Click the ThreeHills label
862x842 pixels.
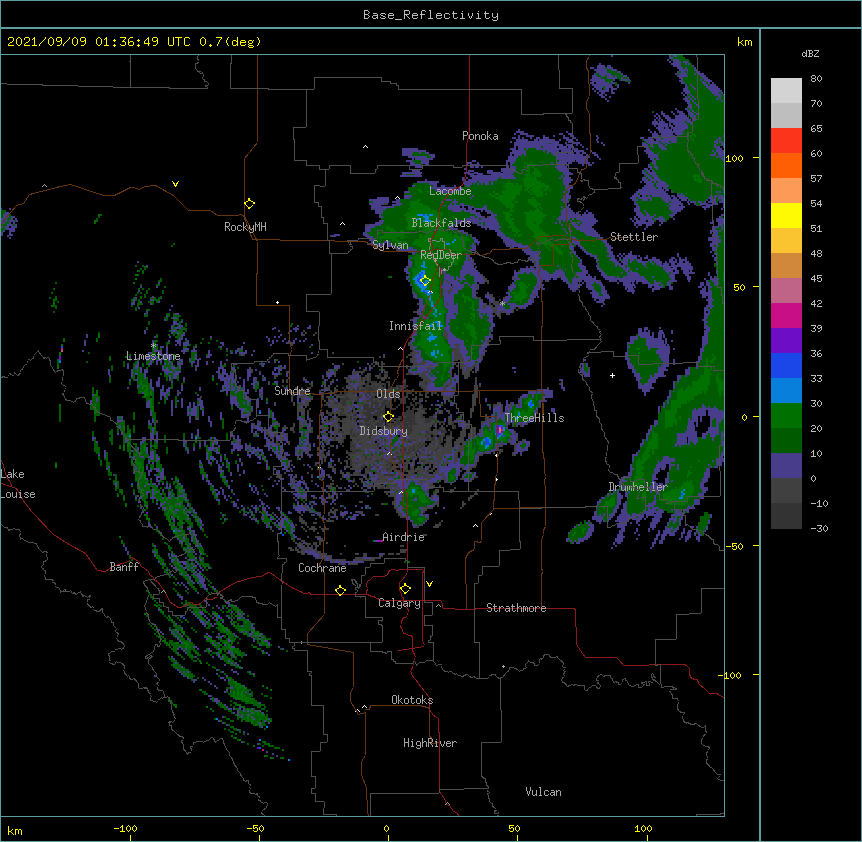point(534,418)
